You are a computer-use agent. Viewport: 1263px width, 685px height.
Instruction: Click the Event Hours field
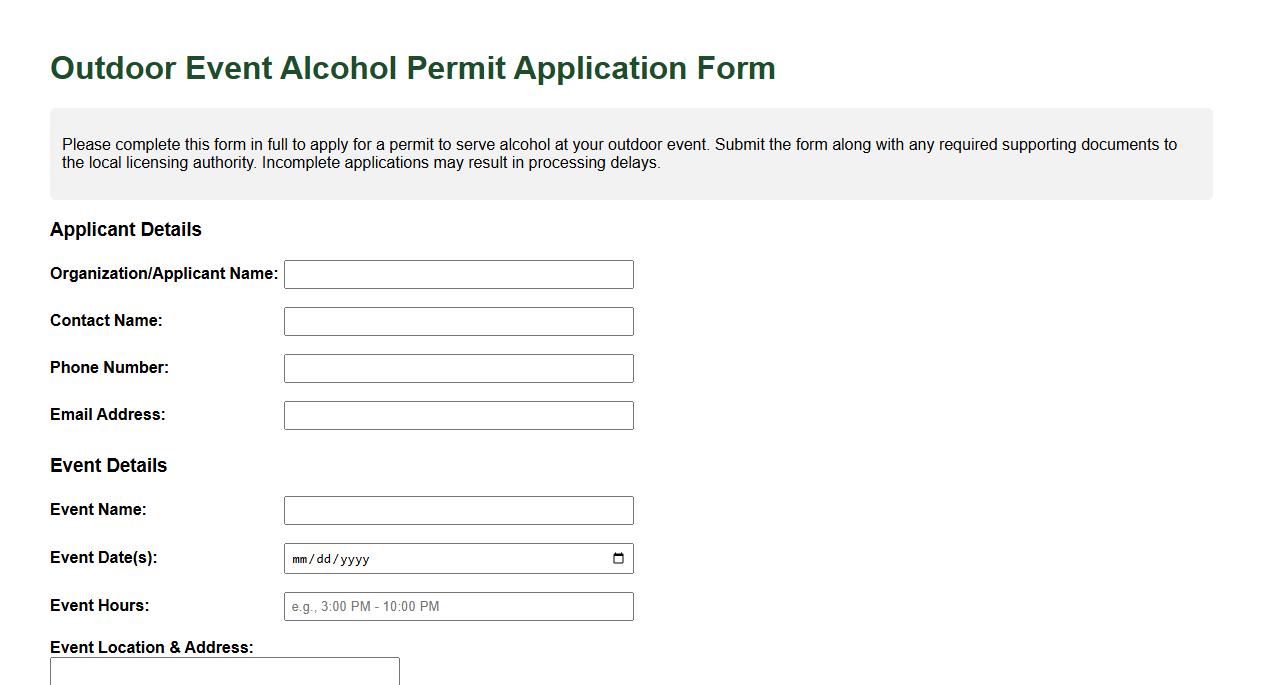(x=458, y=606)
